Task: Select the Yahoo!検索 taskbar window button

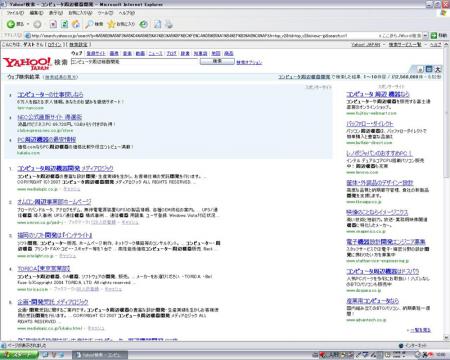Action: (100, 355)
